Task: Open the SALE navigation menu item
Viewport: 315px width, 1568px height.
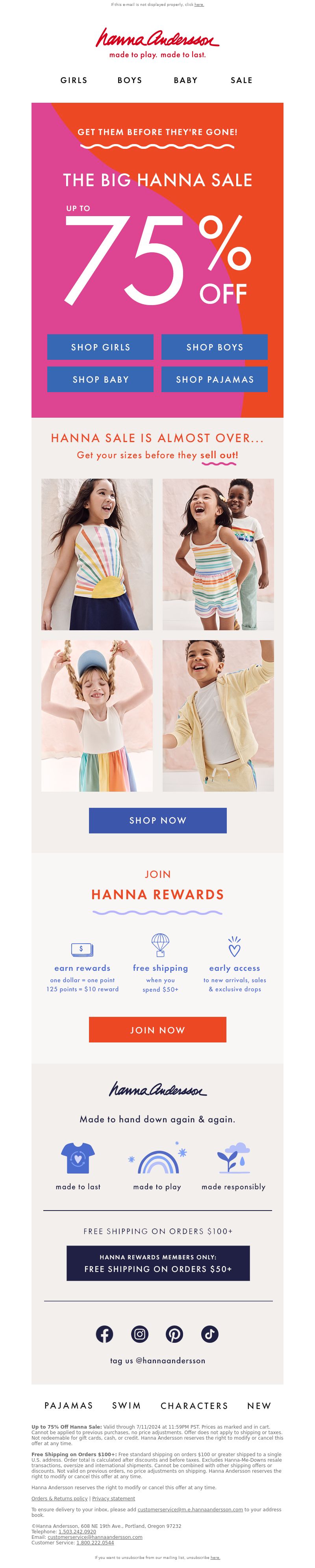Action: pyautogui.click(x=241, y=80)
